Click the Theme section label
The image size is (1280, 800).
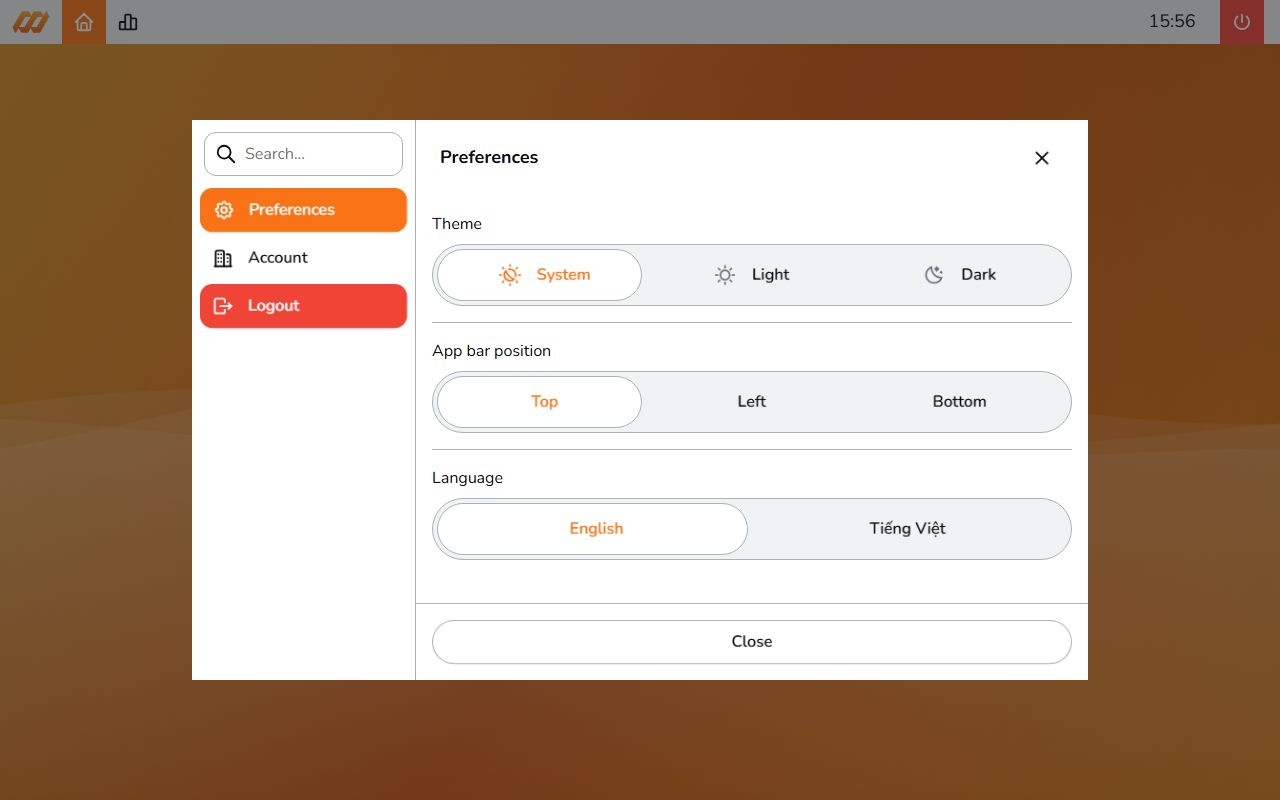(x=457, y=224)
